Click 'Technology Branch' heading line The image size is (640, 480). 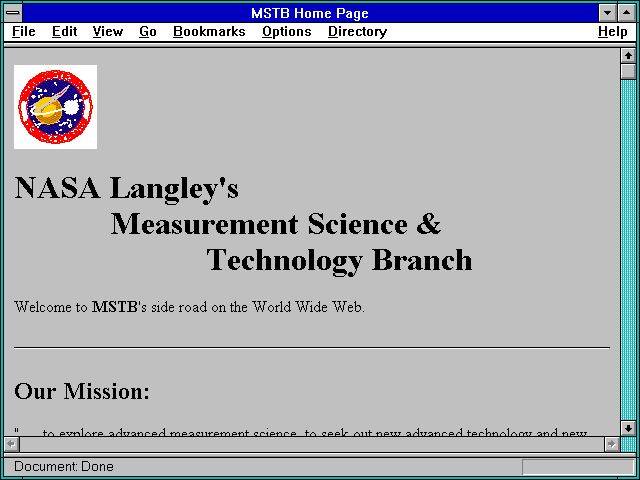(x=340, y=260)
